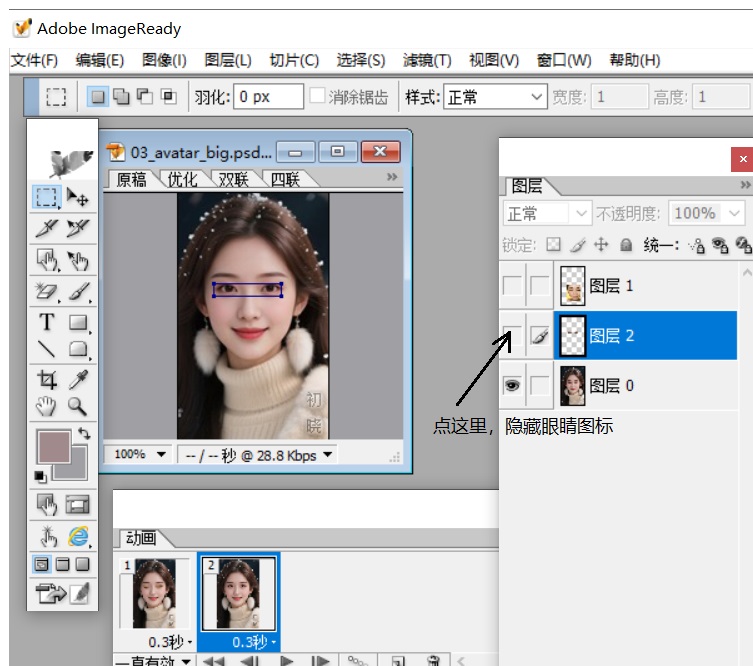Screen dimensions: 753x666
Task: Activate the Hand tool
Action: [46, 406]
